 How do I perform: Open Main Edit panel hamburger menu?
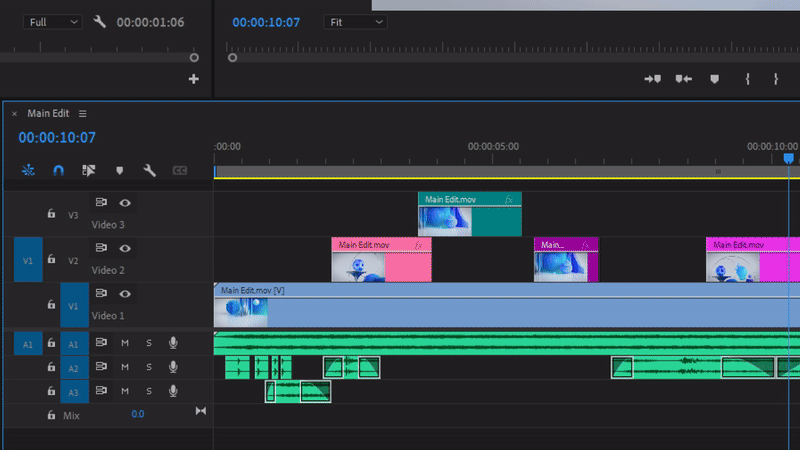click(83, 114)
